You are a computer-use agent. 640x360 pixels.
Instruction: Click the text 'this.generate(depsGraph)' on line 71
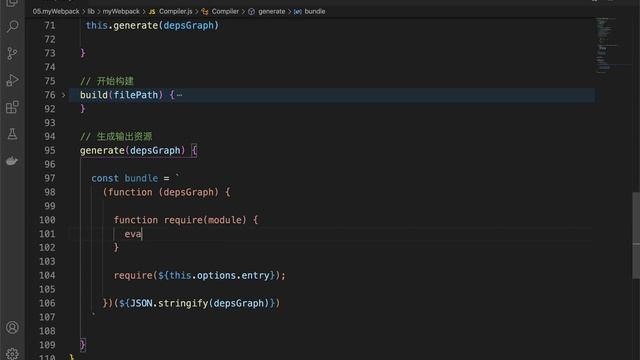point(152,26)
